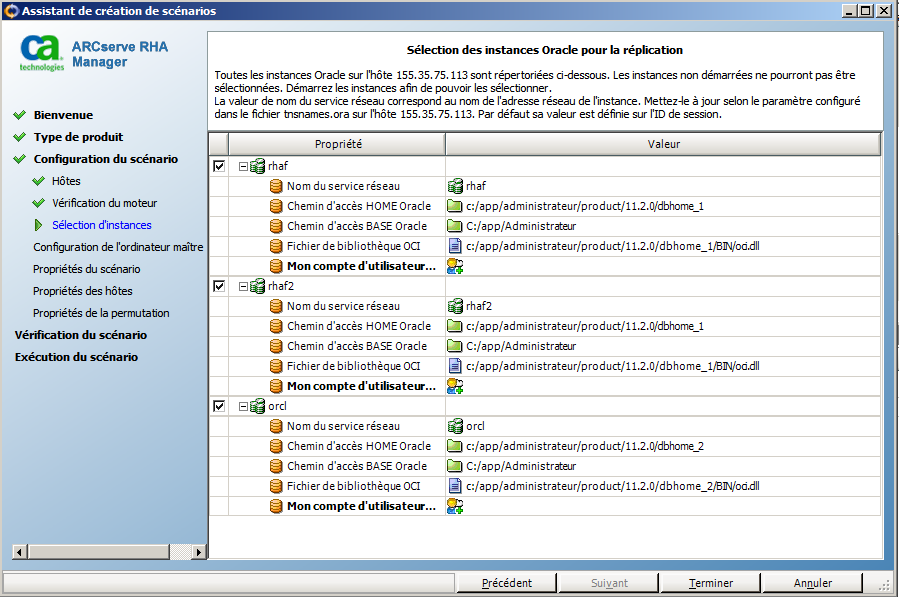Click server icon next to rhaf2 service name value
899x597 pixels.
[455, 306]
